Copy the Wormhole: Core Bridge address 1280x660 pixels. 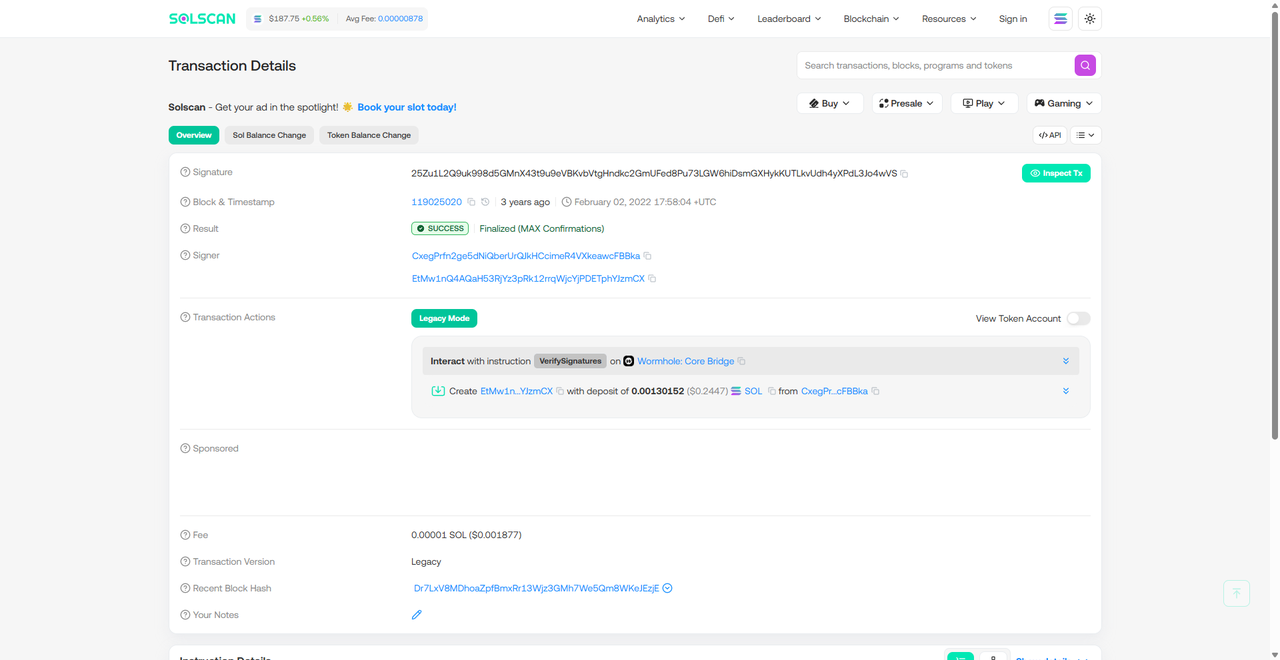[742, 362]
